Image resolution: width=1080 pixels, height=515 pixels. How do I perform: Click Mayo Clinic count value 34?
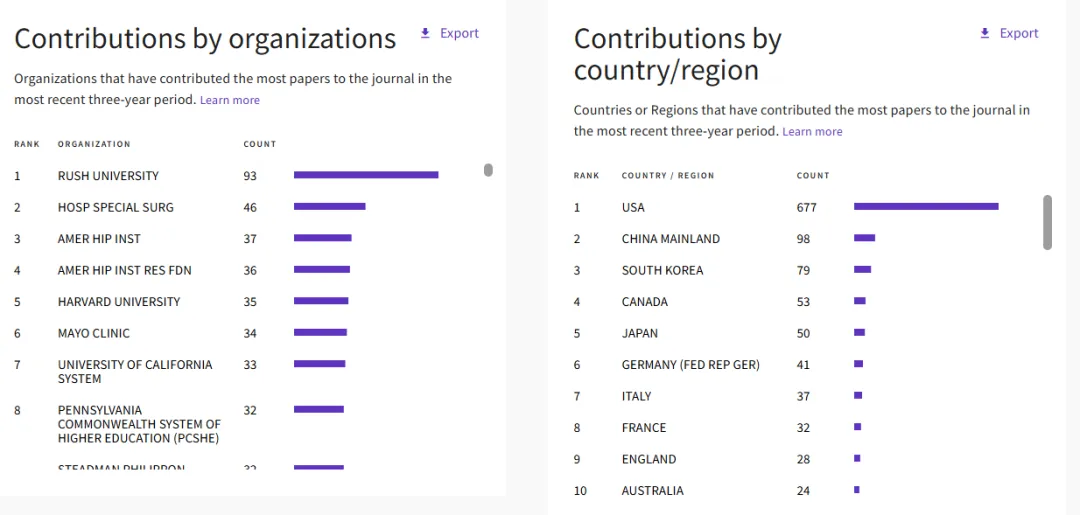pyautogui.click(x=250, y=333)
